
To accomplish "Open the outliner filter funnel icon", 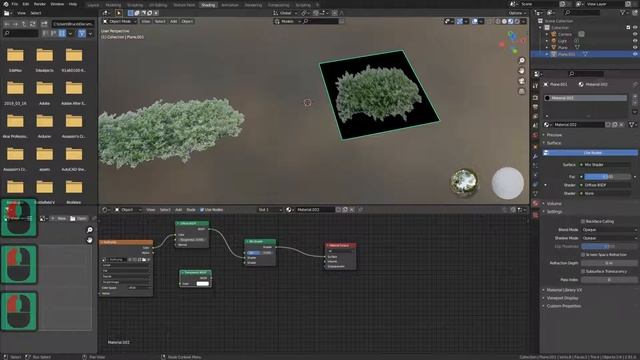I will point(623,13).
